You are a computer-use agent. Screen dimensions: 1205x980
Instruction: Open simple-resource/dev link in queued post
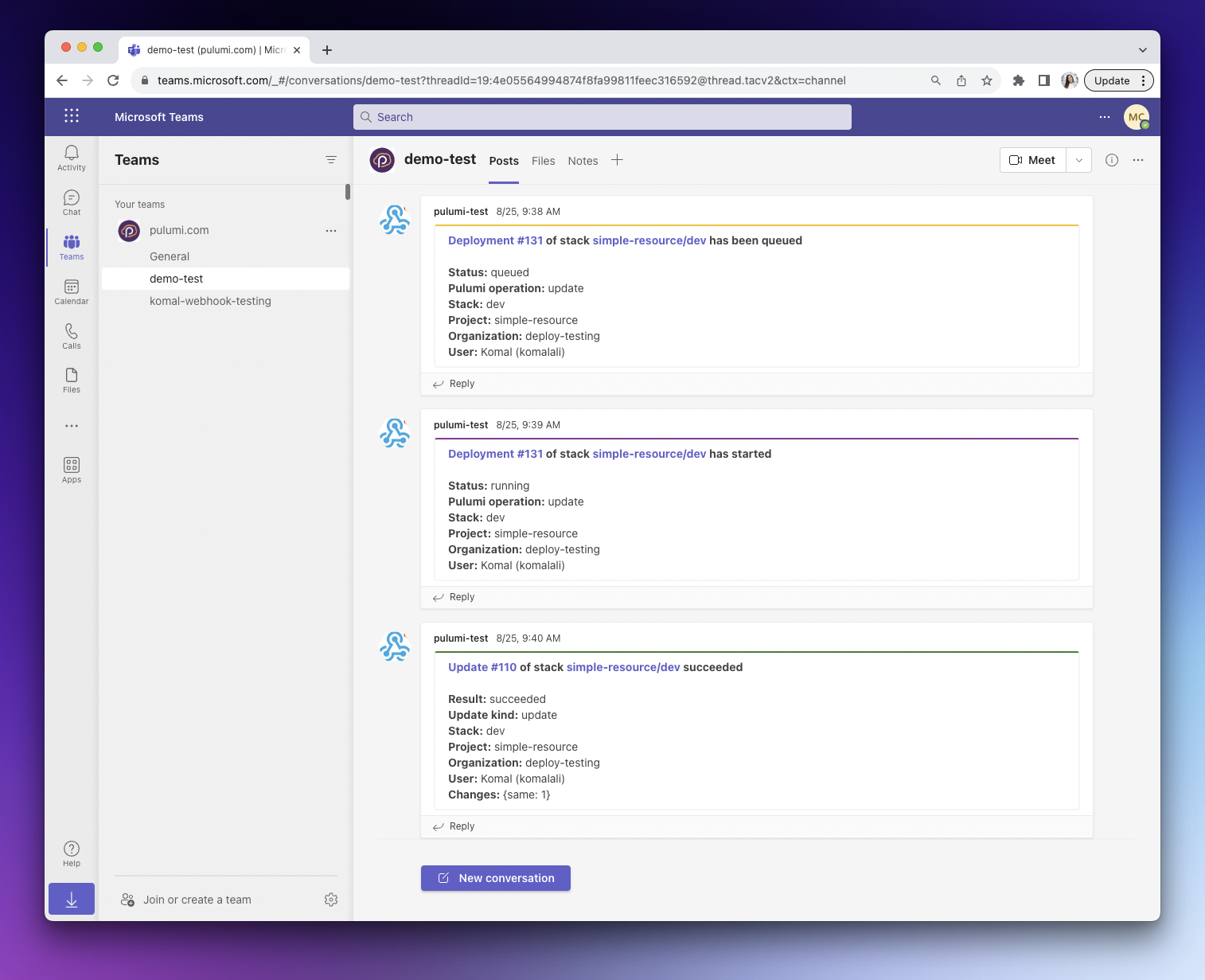pos(649,240)
